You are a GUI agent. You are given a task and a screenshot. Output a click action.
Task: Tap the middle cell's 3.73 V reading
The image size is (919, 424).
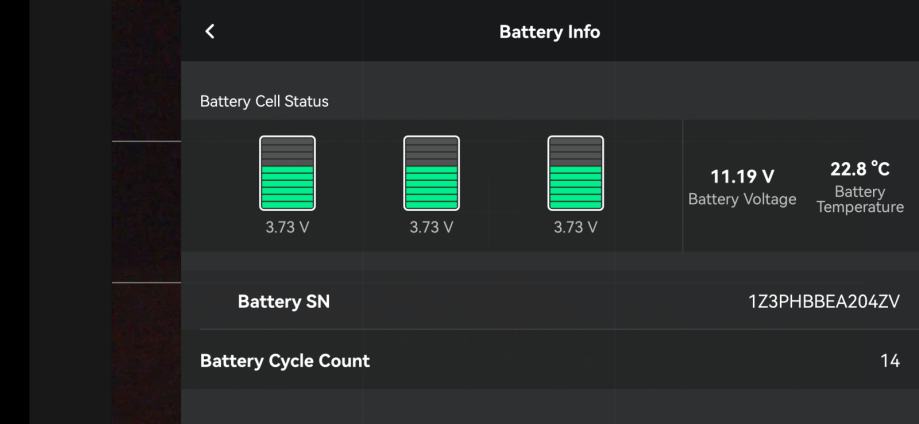click(x=431, y=227)
